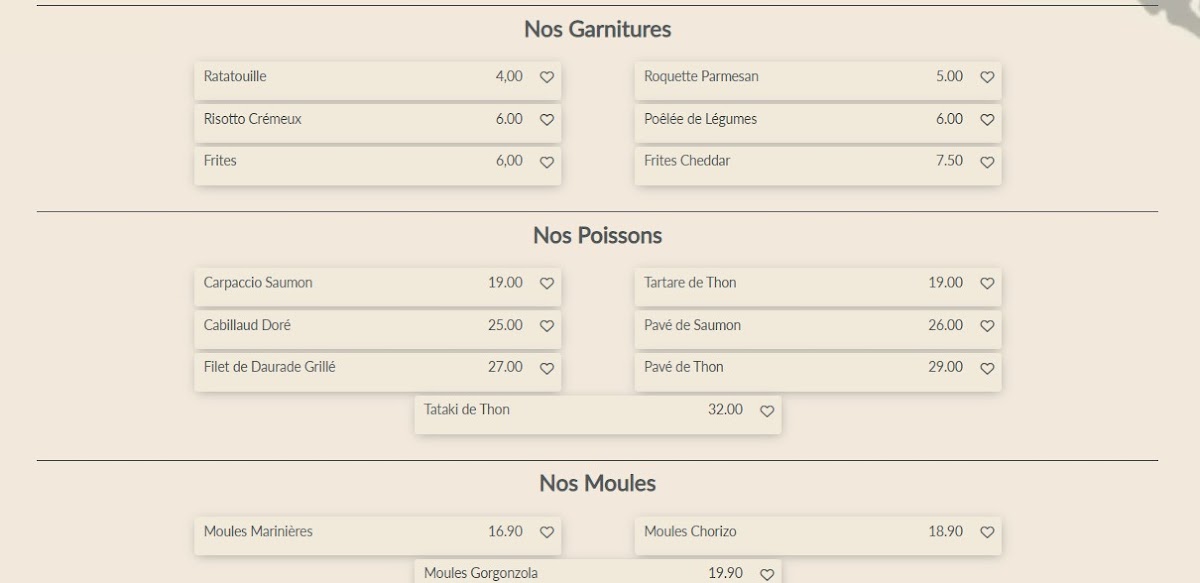Like Risotto Crémeux with heart icon
The width and height of the screenshot is (1200, 583).
547,119
